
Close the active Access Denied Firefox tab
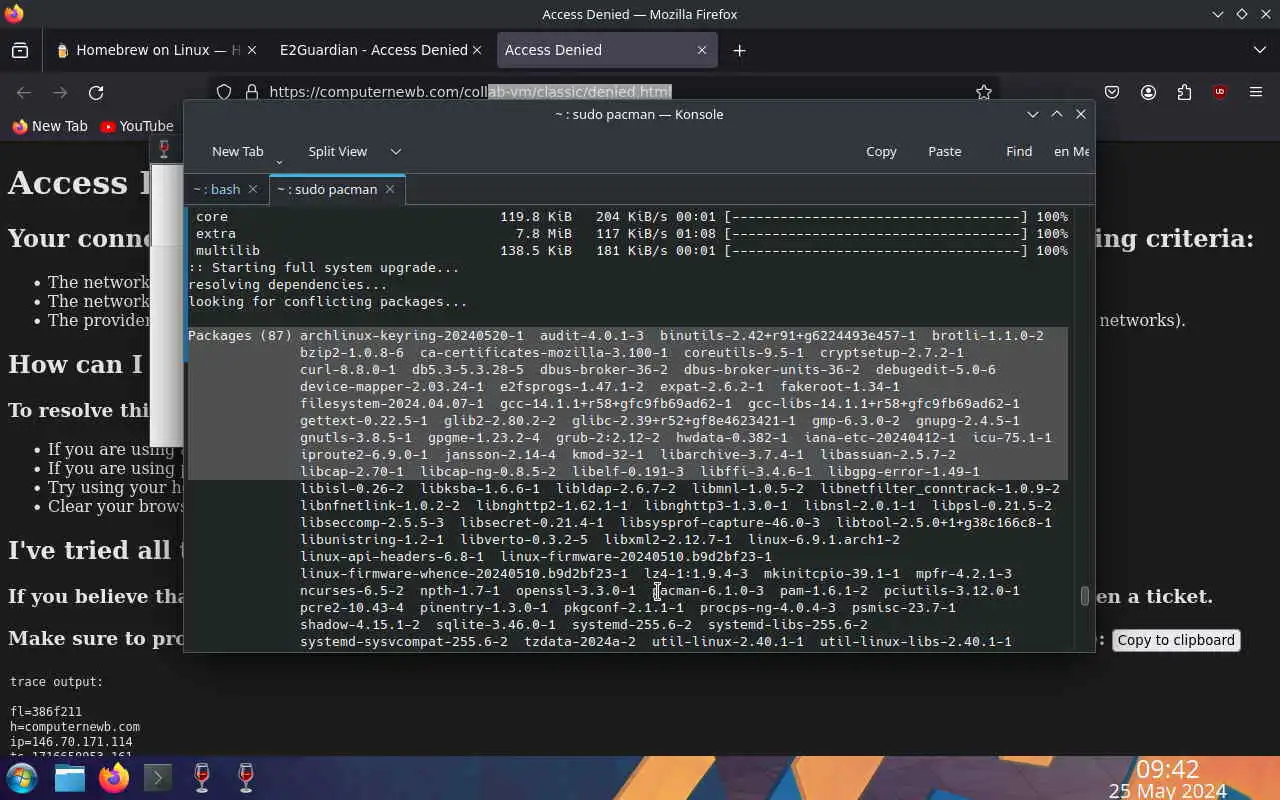702,50
